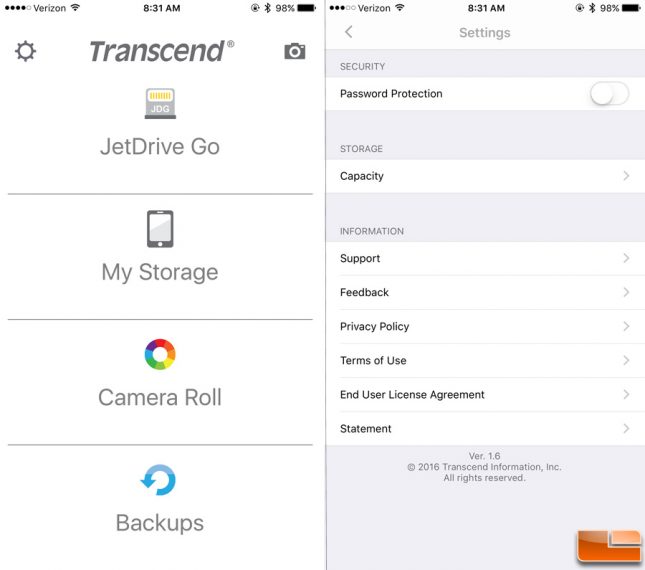Toggle Password Protection switch
This screenshot has width=645, height=570.
(609, 93)
